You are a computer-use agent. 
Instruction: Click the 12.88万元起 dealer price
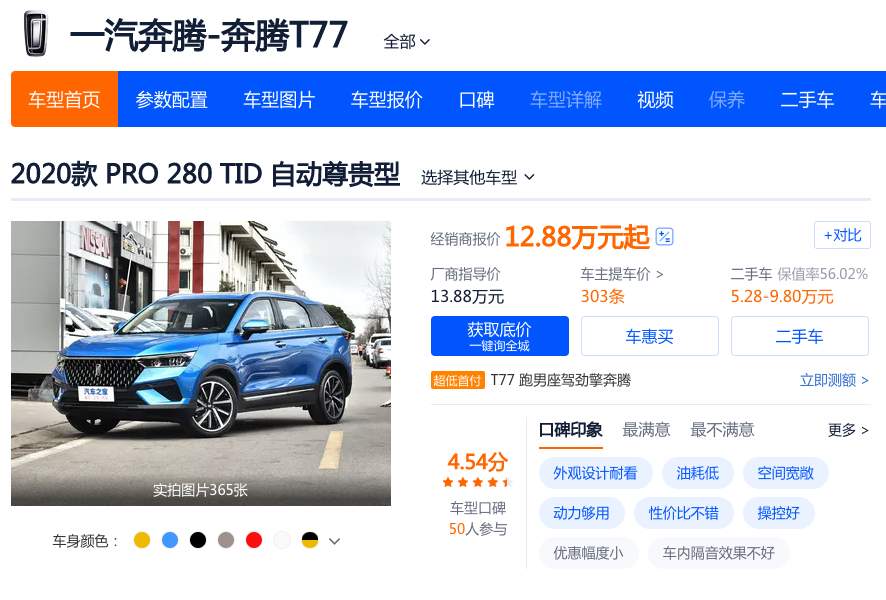(577, 237)
